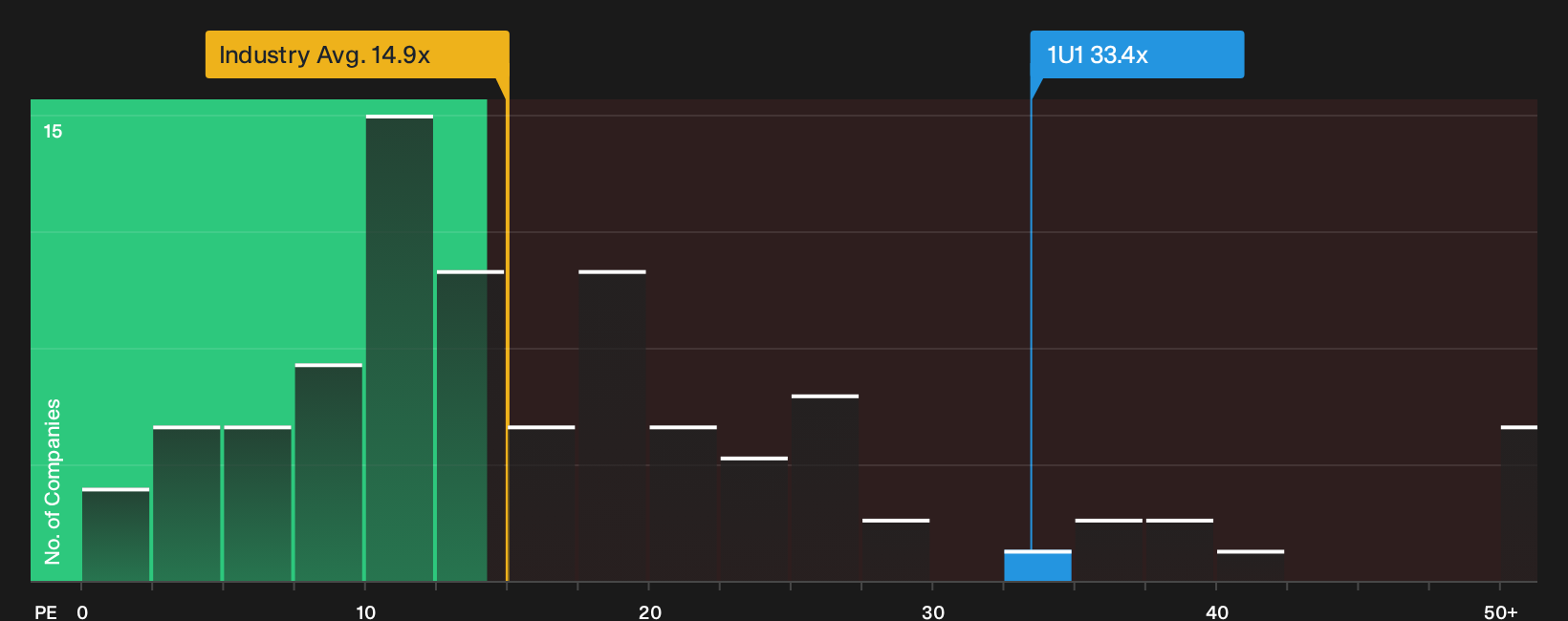
Task: Select the bar starting at PE 20
Action: click(684, 503)
